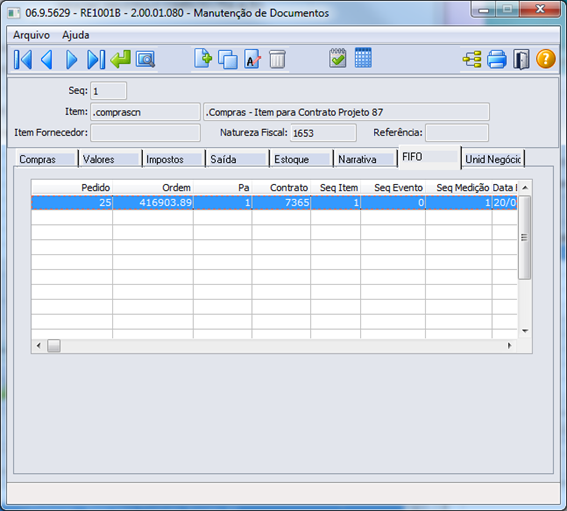Go to first record arrow icon
The width and height of the screenshot is (567, 511).
pyautogui.click(x=23, y=59)
